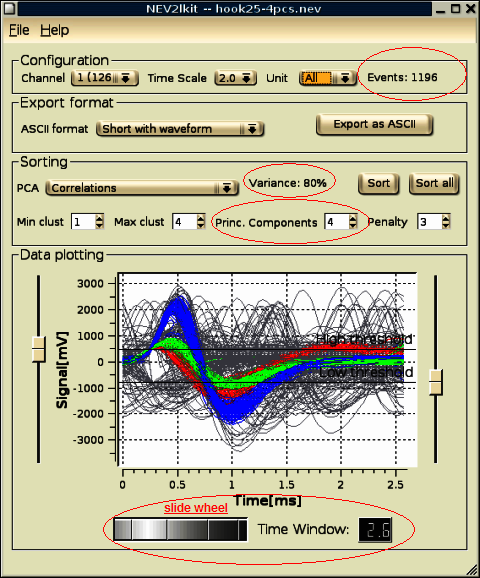Open the Help menu

click(x=54, y=30)
